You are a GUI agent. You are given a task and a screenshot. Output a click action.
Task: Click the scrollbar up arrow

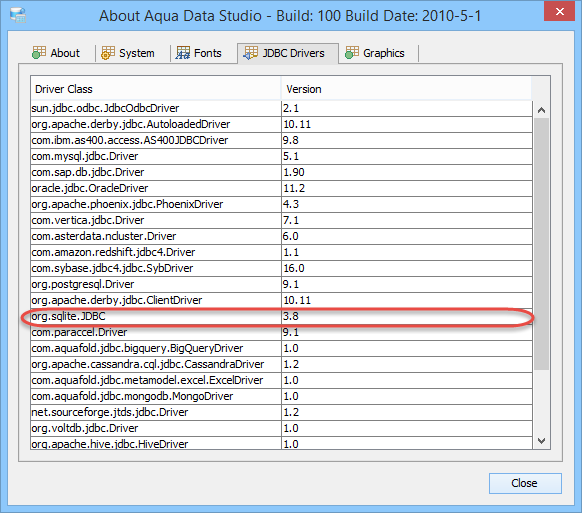[542, 110]
